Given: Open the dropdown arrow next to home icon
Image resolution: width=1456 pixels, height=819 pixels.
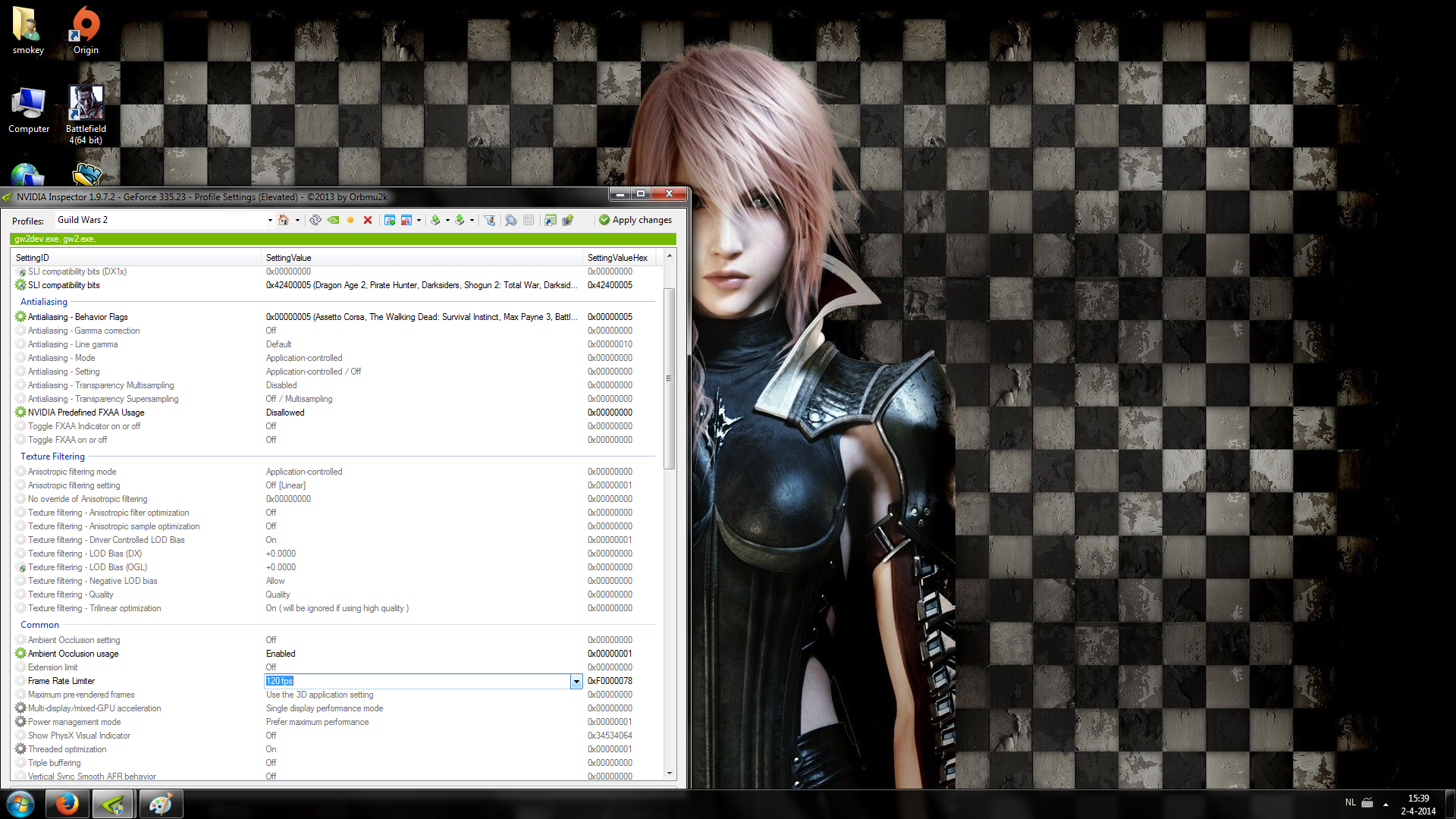Looking at the screenshot, I should (297, 221).
